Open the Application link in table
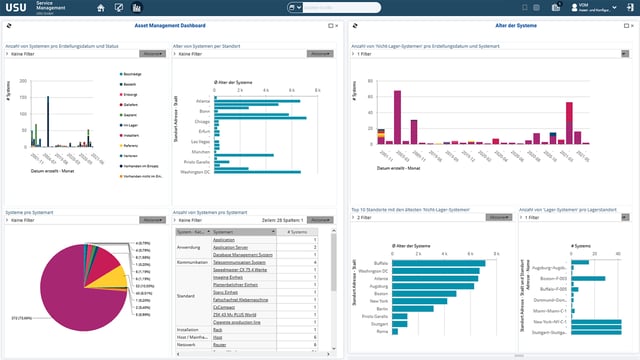The image size is (640, 360). pos(224,240)
